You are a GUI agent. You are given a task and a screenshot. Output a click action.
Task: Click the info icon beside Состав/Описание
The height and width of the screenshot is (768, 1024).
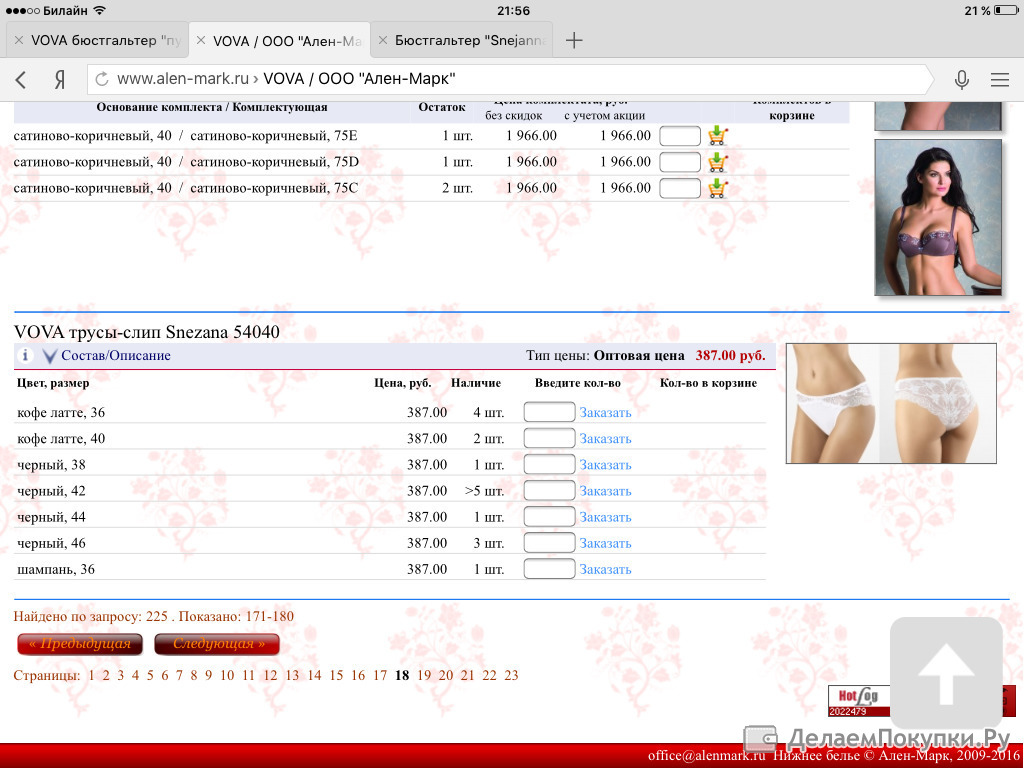[x=25, y=355]
